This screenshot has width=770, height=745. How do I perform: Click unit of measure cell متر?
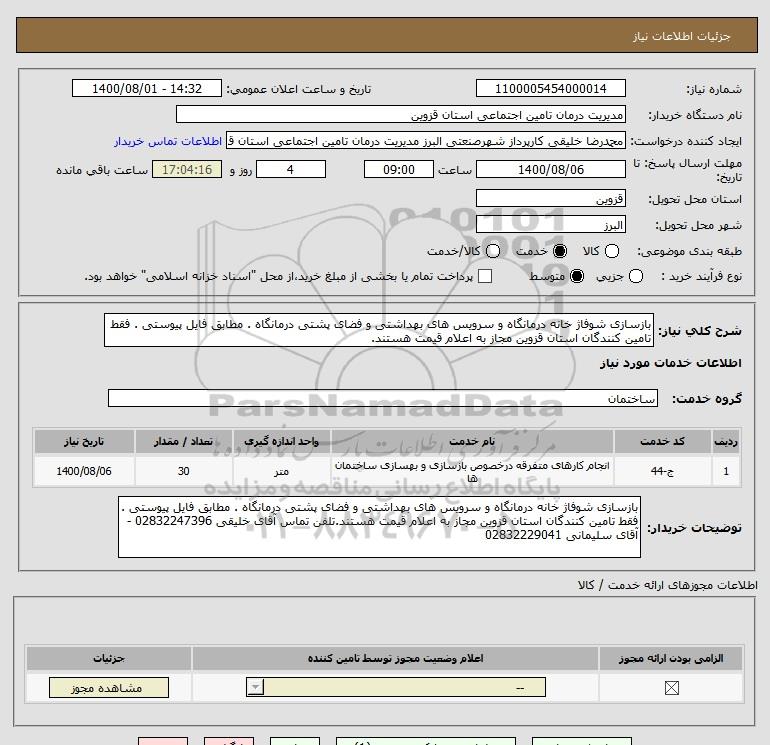point(281,471)
